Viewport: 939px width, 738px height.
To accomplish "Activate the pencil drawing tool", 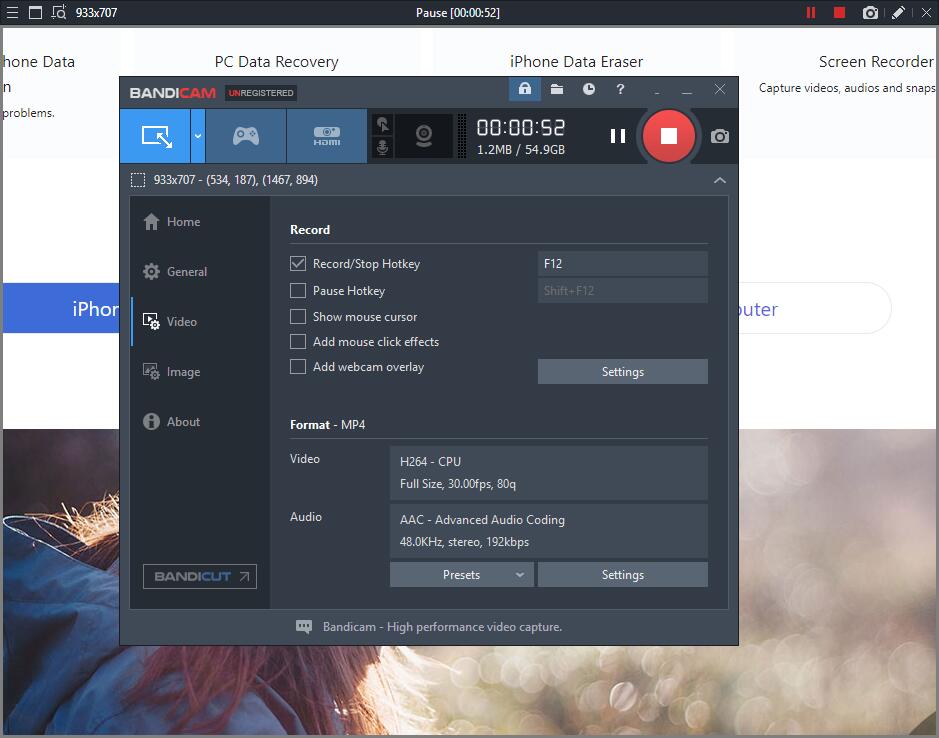I will click(x=898, y=13).
